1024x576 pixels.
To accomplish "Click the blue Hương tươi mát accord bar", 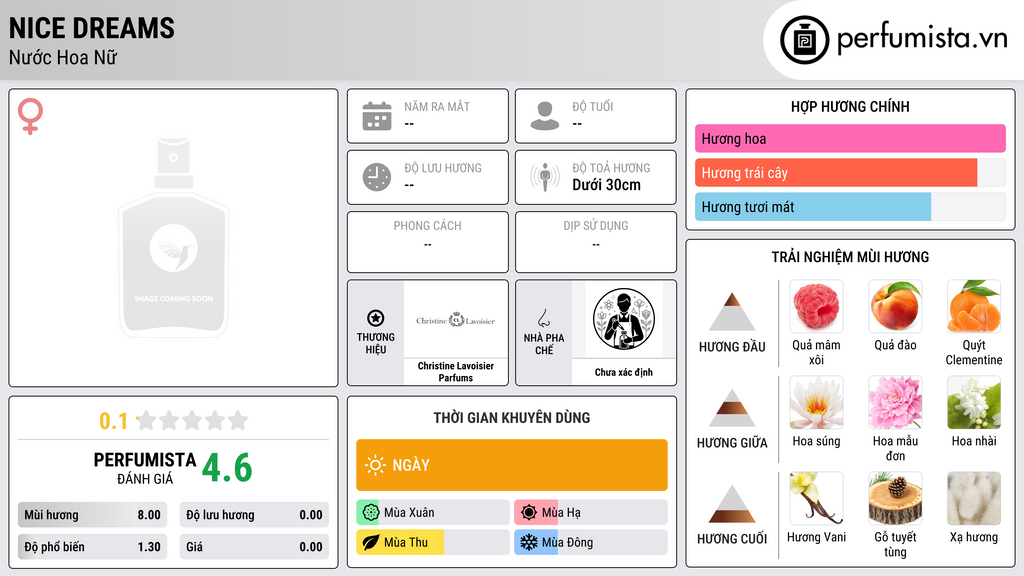I will 813,207.
